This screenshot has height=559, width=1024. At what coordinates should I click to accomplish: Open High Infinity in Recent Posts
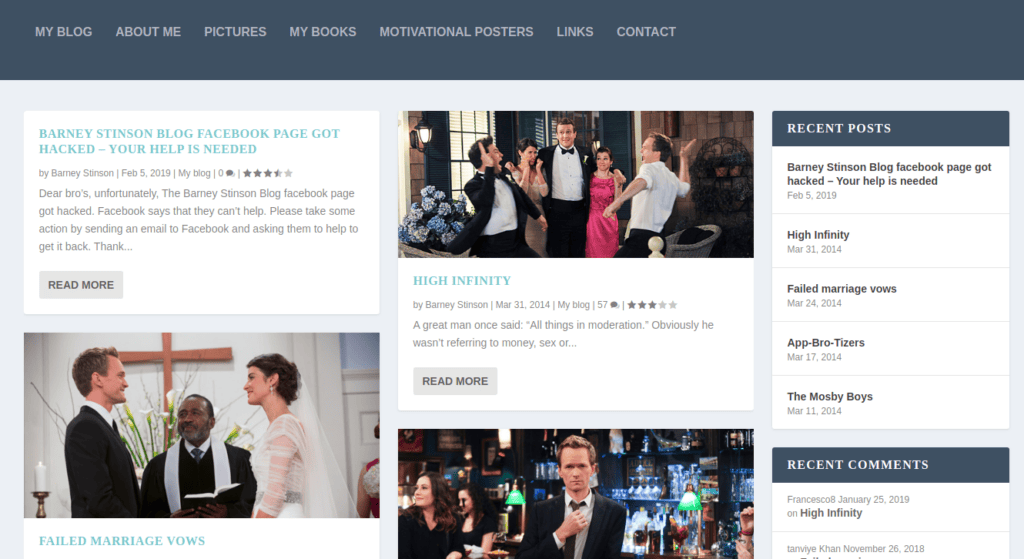pos(818,235)
